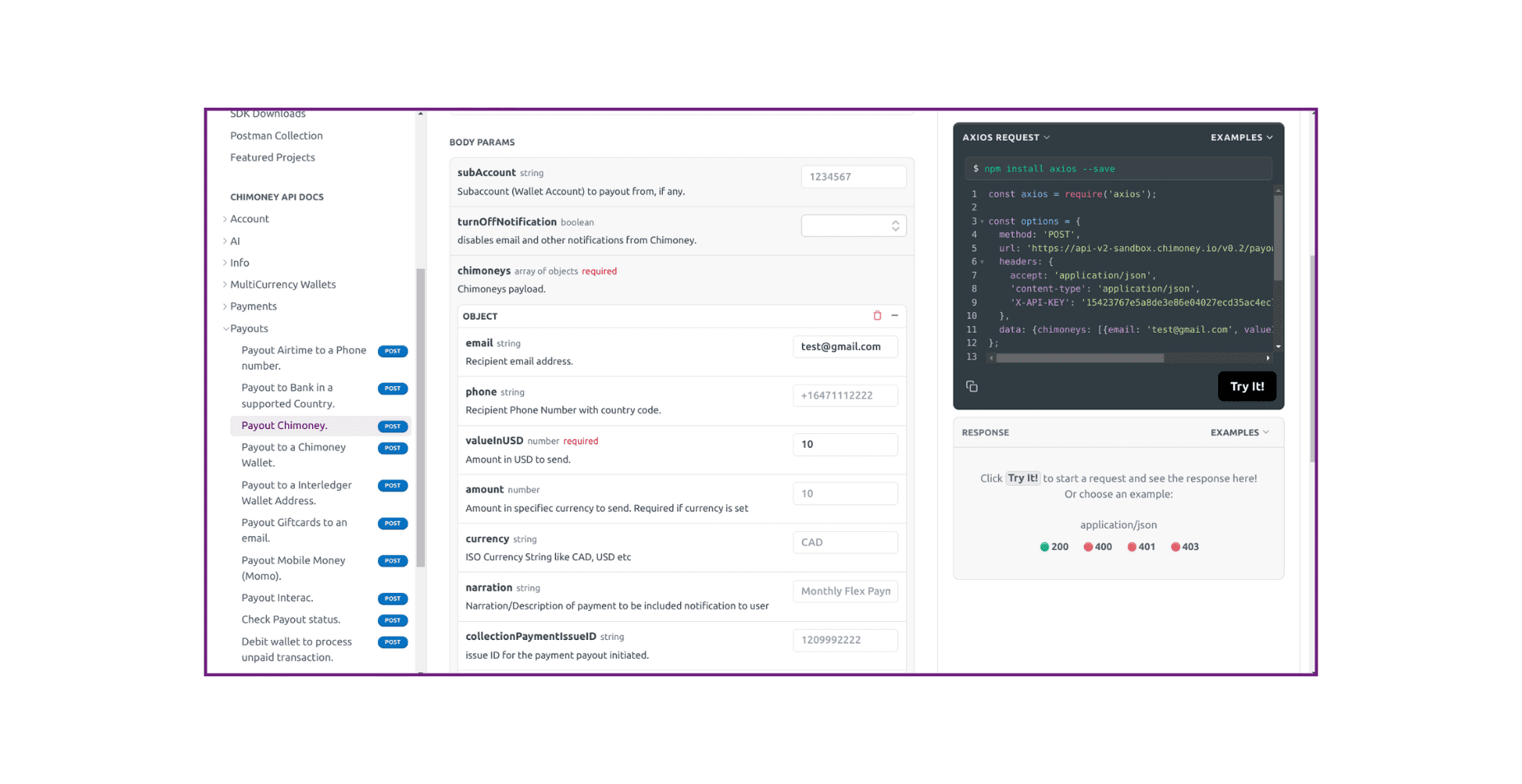Screen dimensions: 1522x784
Task: Select the 401 response example
Action: pyautogui.click(x=1141, y=547)
